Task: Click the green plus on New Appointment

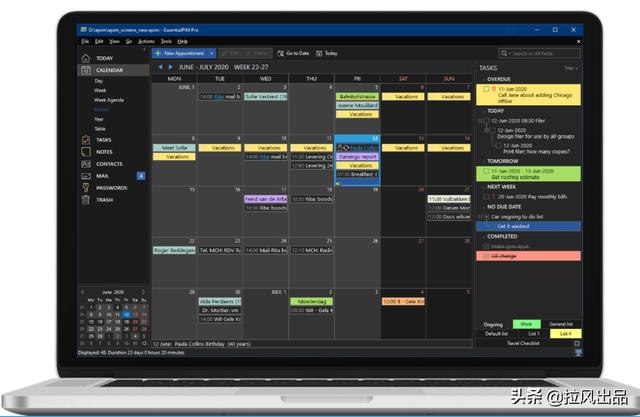Action: point(158,53)
